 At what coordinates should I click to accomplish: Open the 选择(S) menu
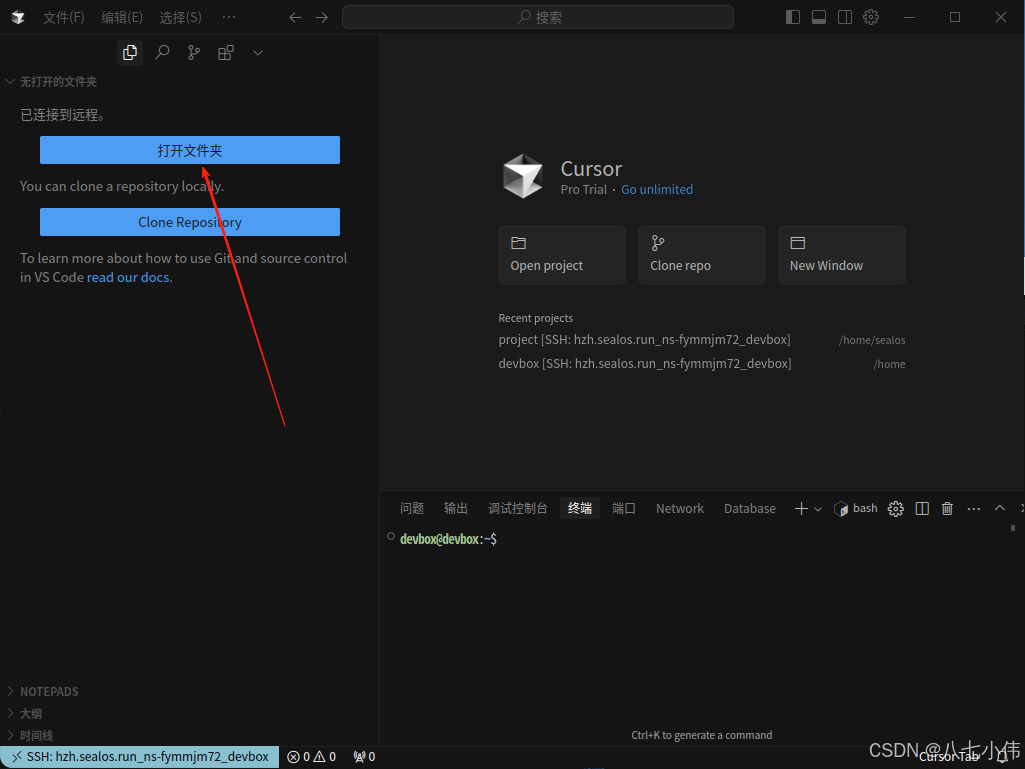pos(180,17)
